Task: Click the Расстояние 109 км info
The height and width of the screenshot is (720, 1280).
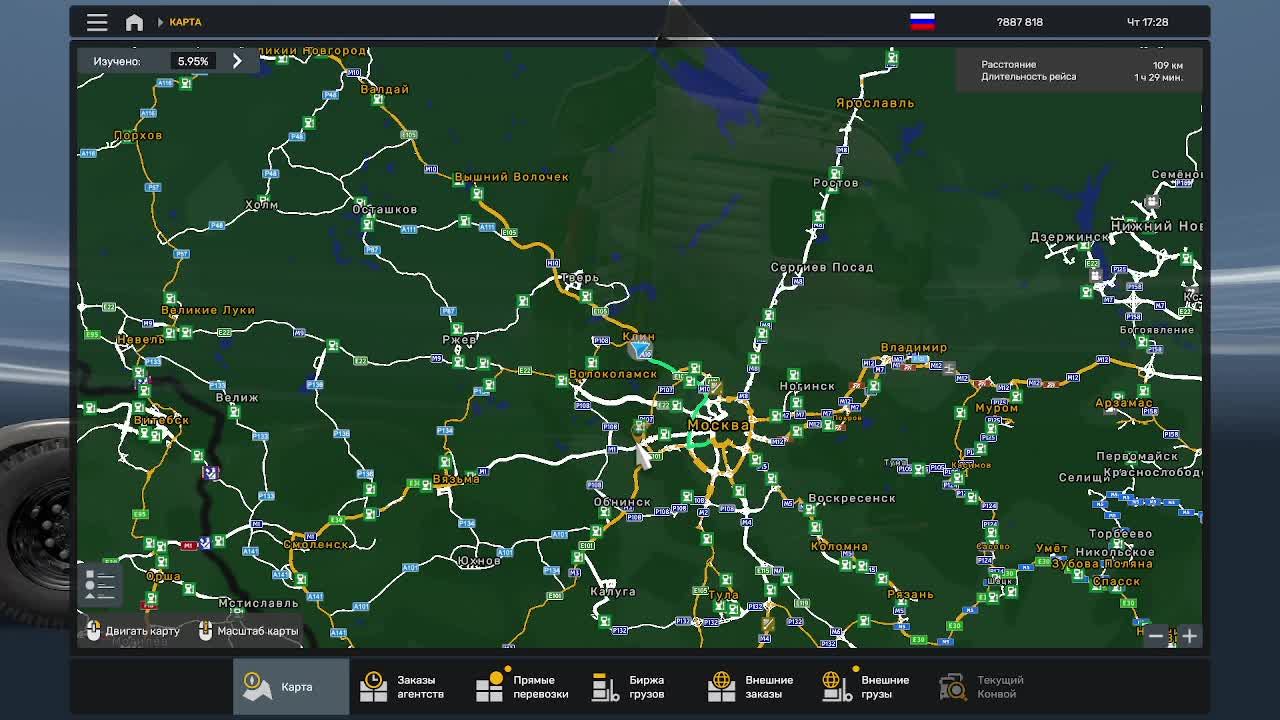Action: point(1082,65)
